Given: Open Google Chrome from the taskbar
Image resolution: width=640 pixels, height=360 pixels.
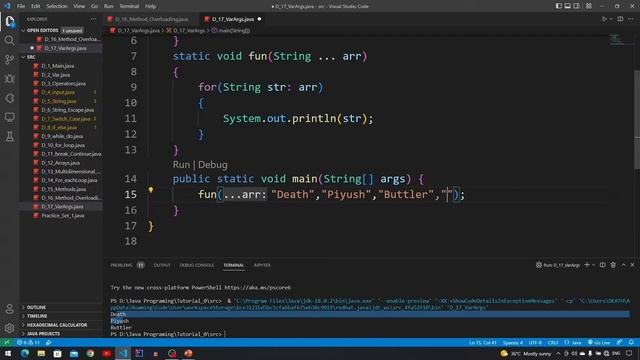Looking at the screenshot, I should (90, 353).
